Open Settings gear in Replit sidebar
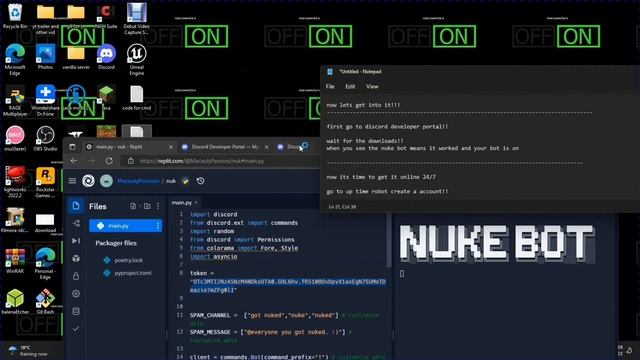 click(x=76, y=293)
